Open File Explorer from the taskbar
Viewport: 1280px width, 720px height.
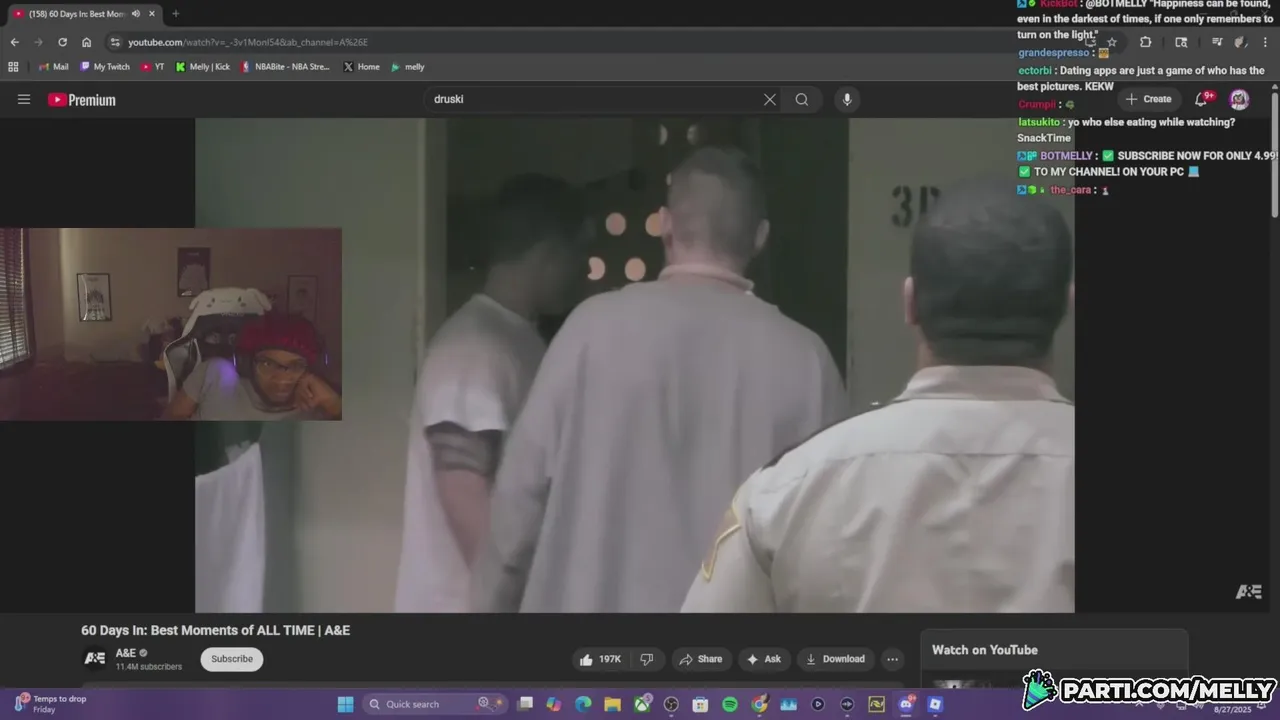(x=612, y=704)
